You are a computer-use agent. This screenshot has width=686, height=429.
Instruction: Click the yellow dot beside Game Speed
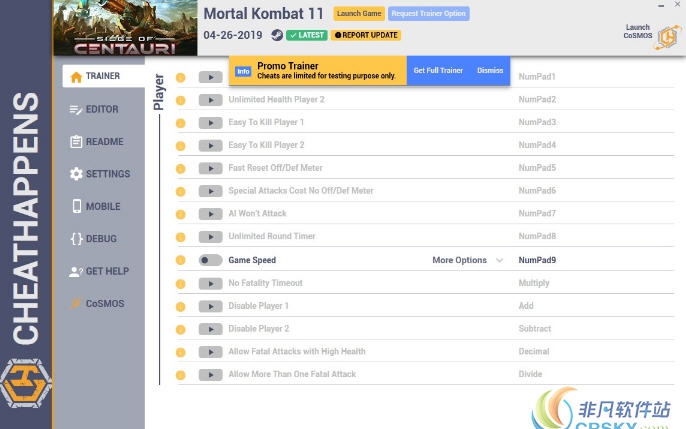(x=181, y=260)
